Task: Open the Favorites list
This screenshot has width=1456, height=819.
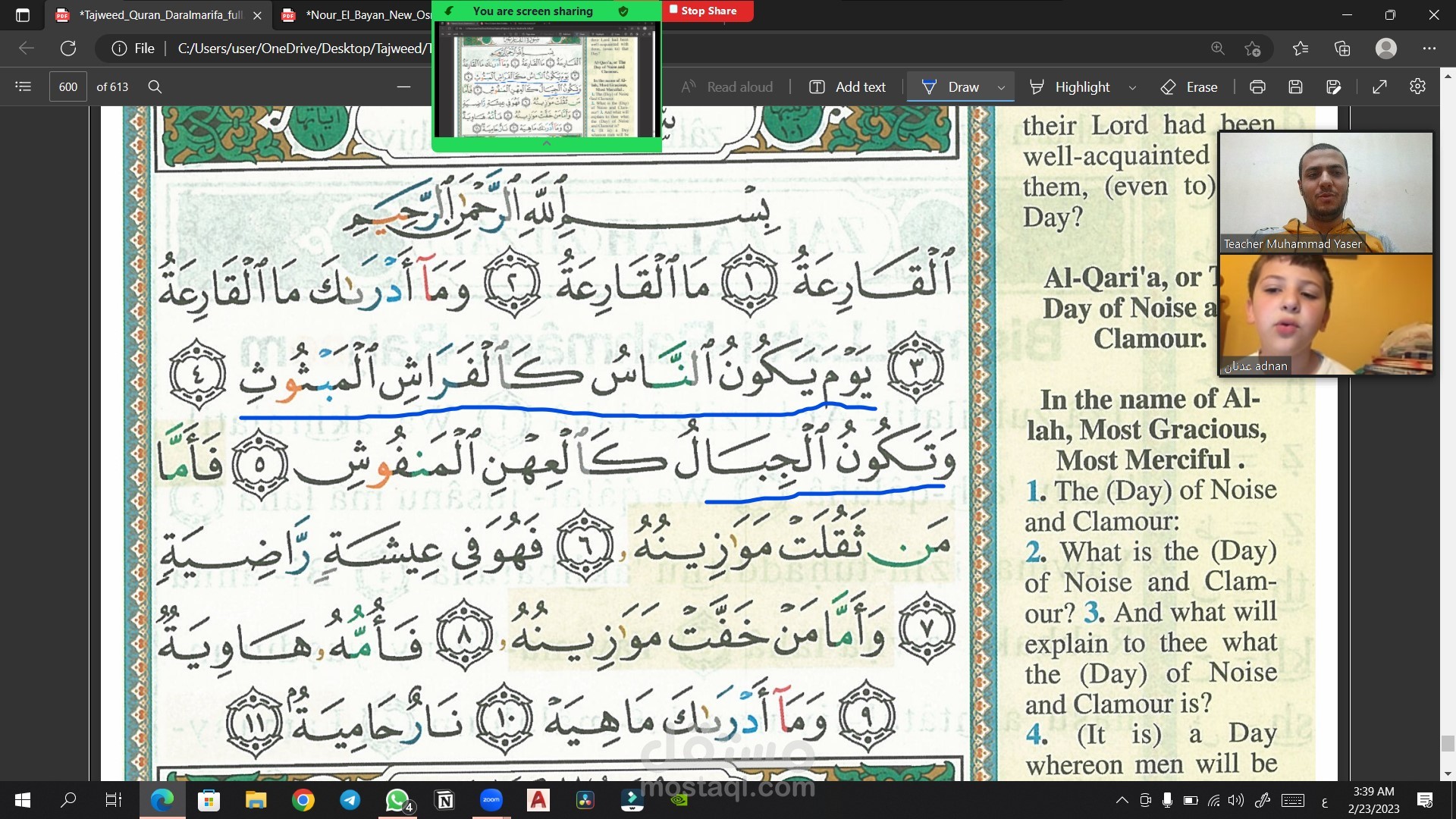Action: 1301,49
